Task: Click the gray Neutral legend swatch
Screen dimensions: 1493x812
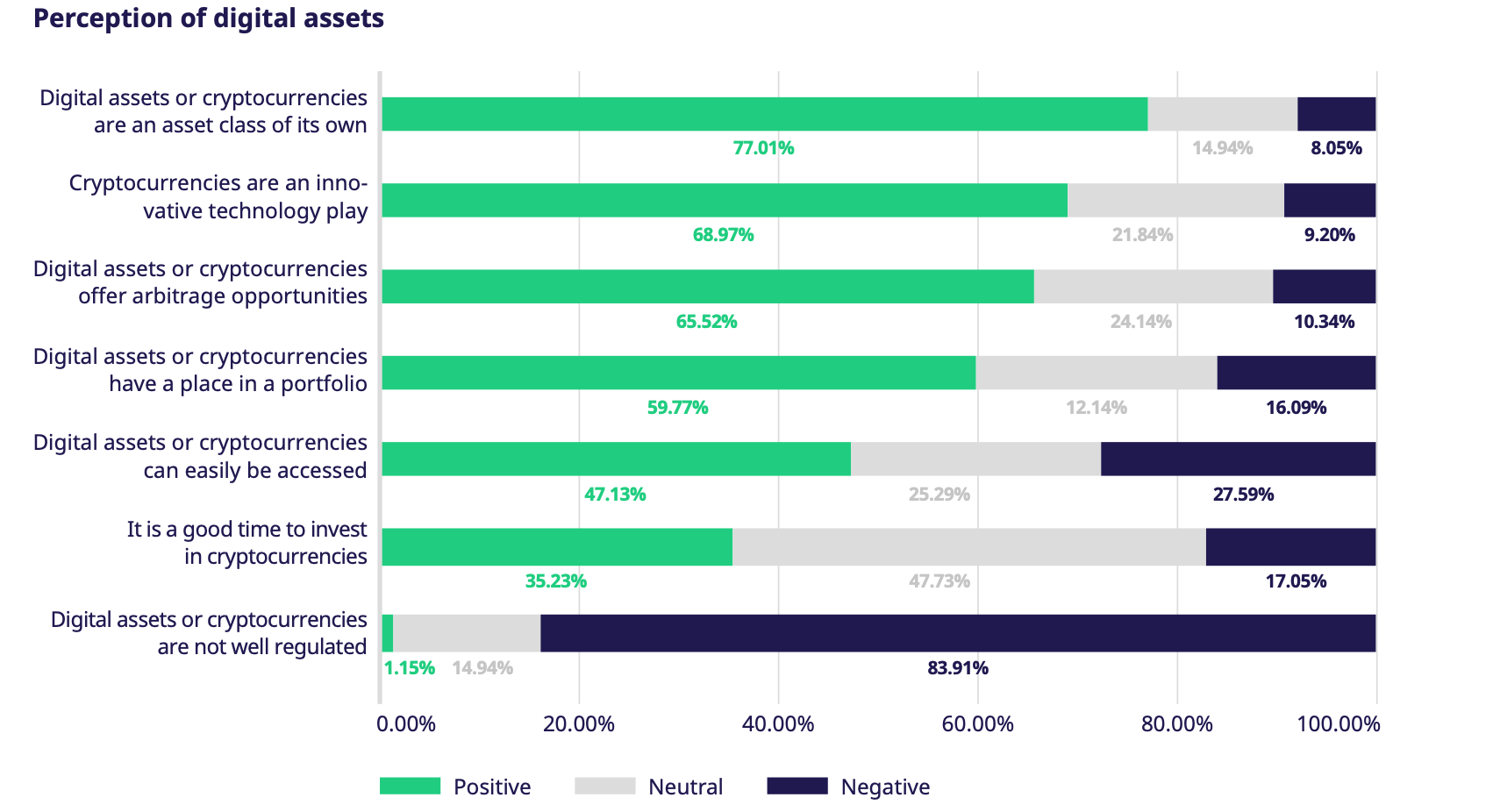Action: [604, 786]
